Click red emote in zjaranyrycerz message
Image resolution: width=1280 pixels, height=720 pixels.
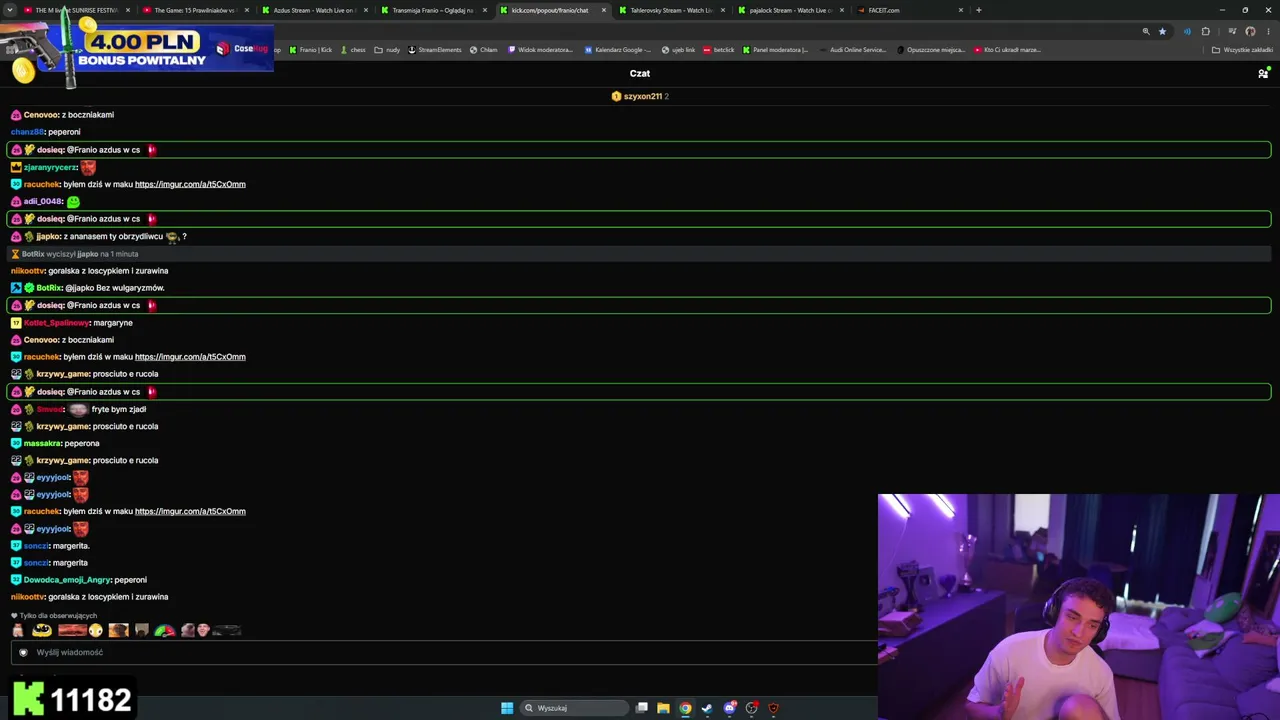pos(88,167)
